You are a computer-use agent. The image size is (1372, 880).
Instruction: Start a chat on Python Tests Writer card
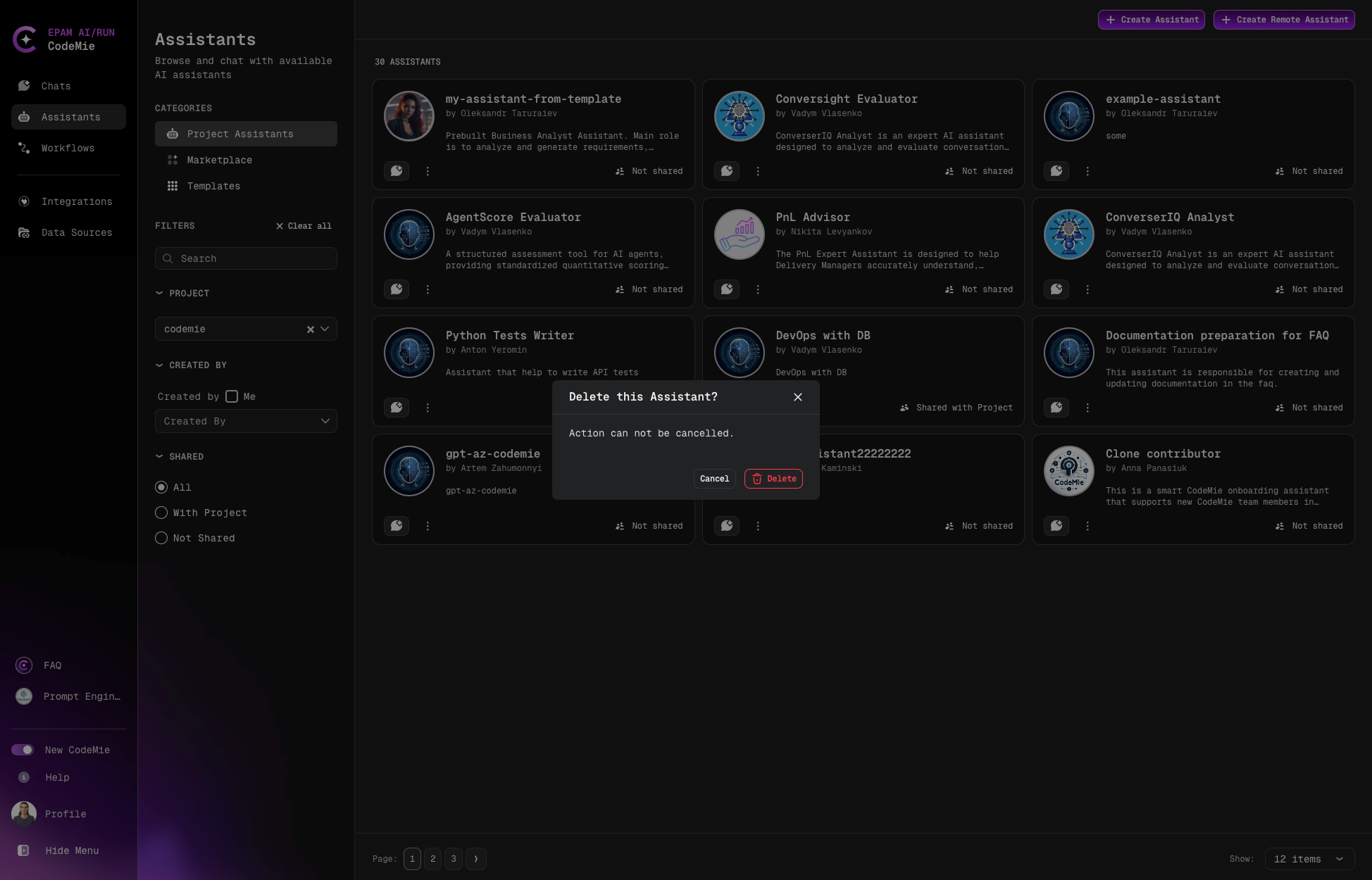pyautogui.click(x=397, y=407)
